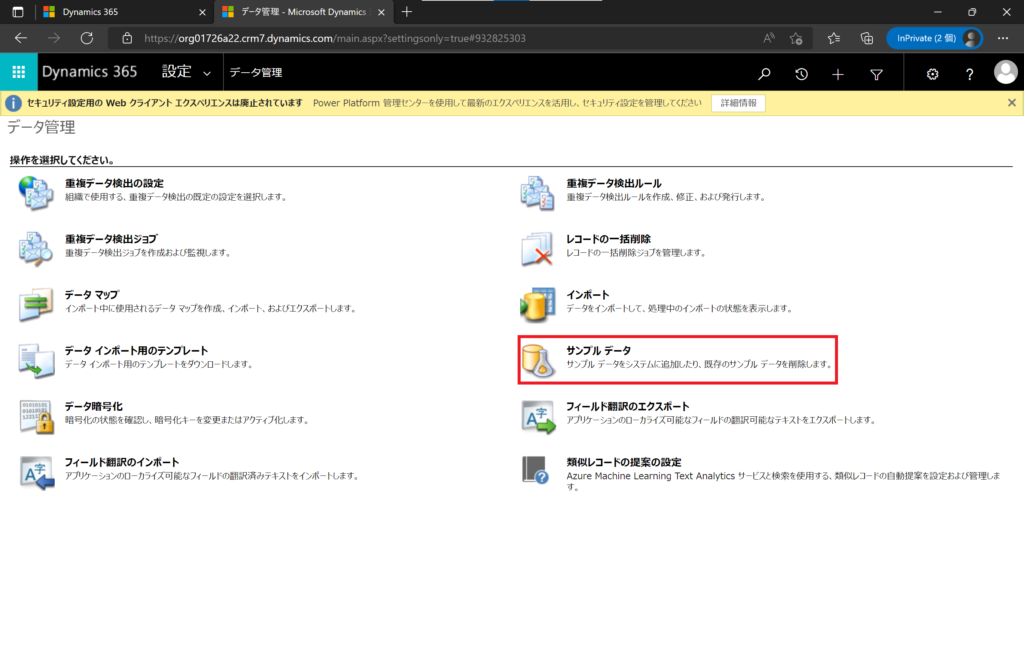Open the settings gear in header
1024x653 pixels.
[x=932, y=73]
